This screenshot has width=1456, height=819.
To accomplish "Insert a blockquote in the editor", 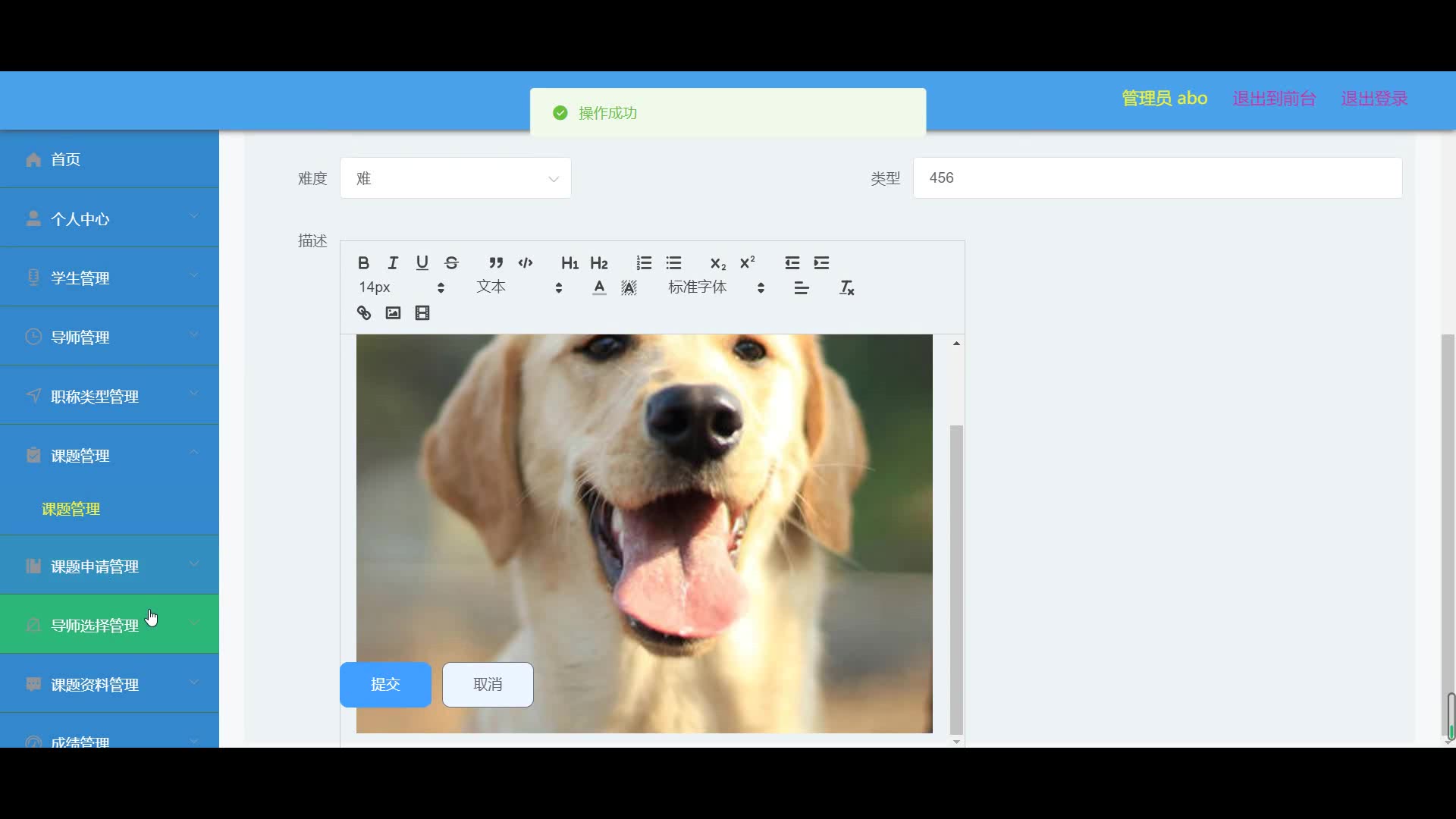I will pos(496,263).
